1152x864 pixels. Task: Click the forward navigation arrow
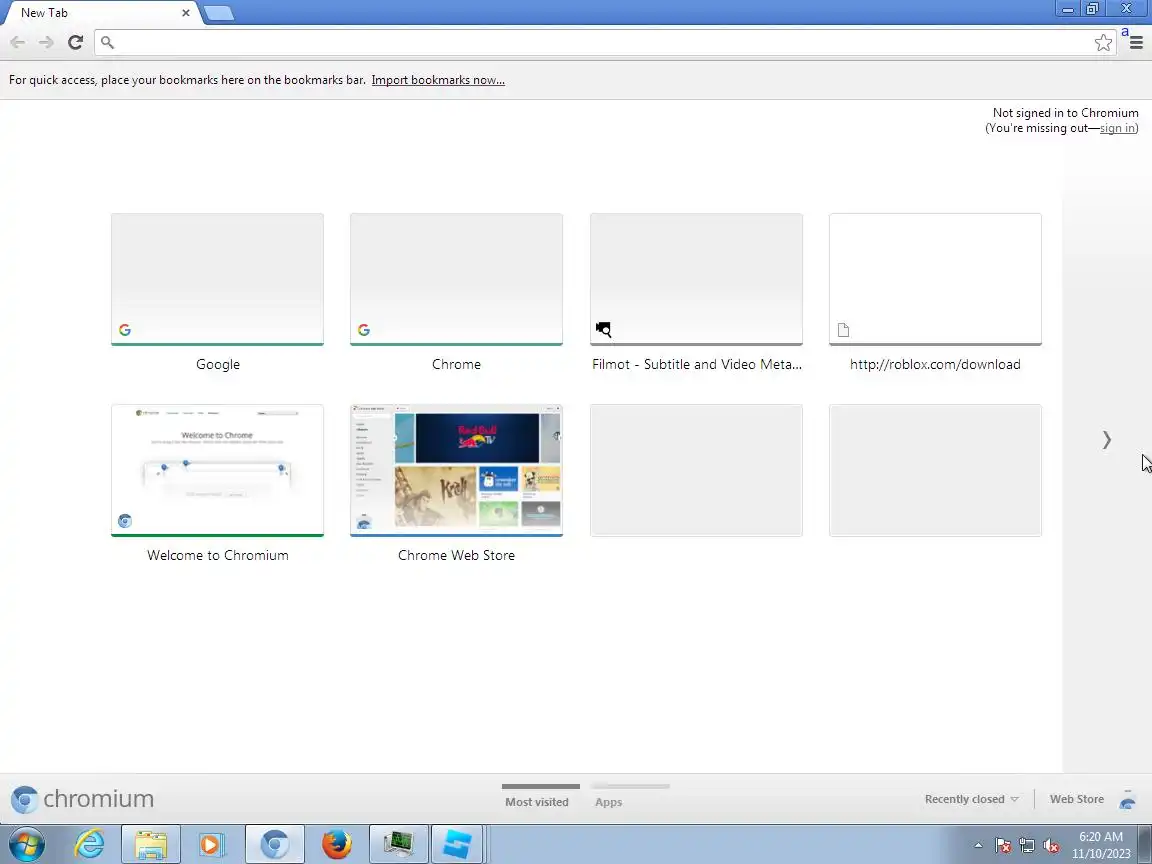46,43
